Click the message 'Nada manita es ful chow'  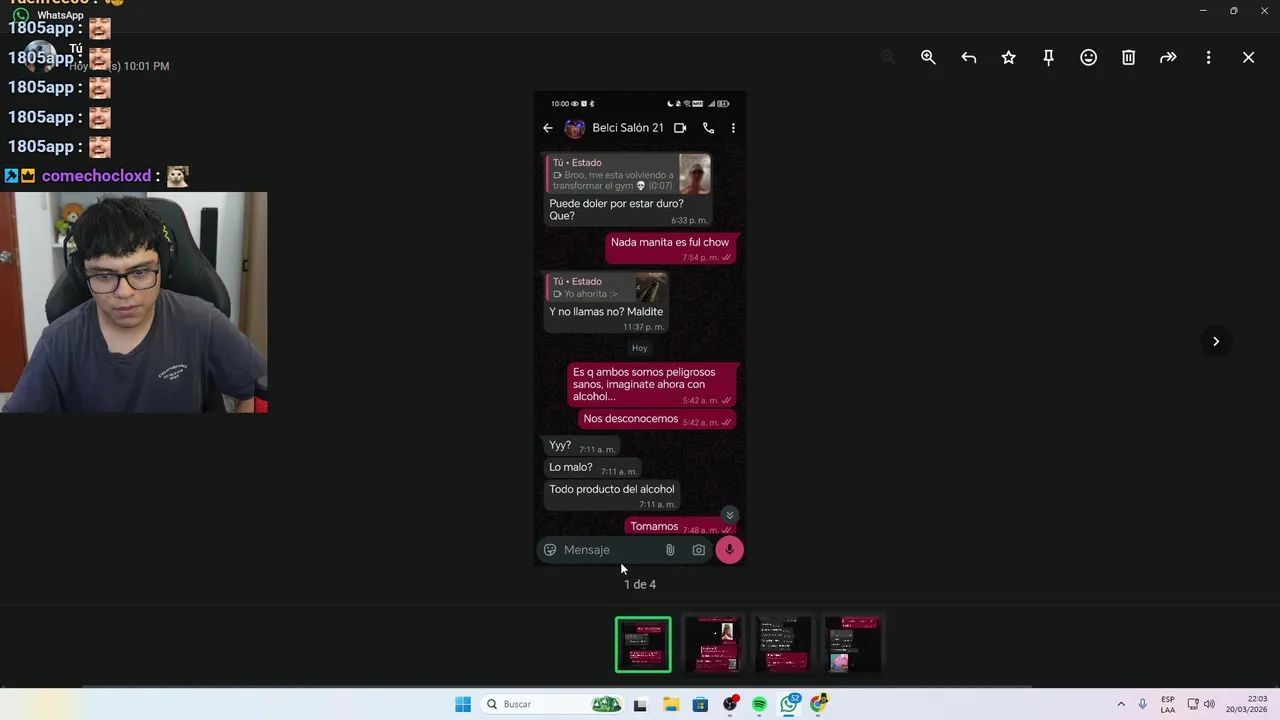point(671,249)
